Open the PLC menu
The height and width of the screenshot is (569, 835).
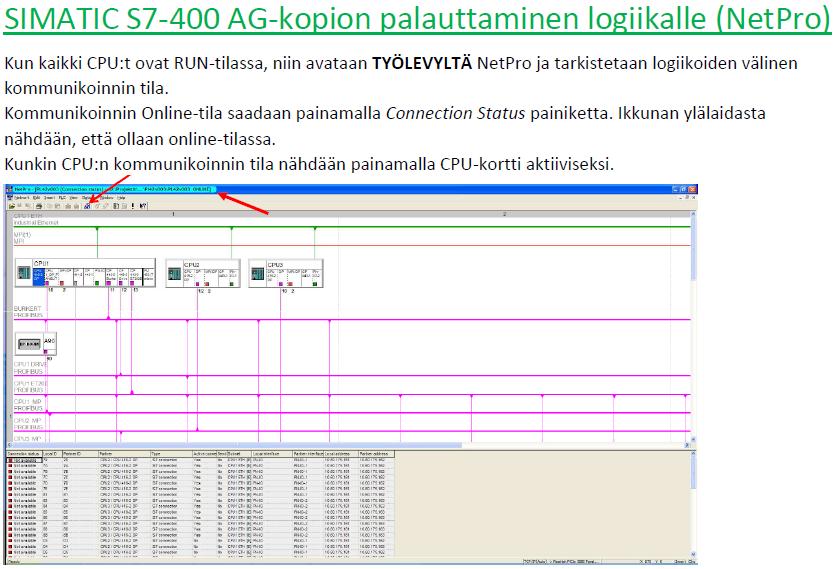(62, 198)
